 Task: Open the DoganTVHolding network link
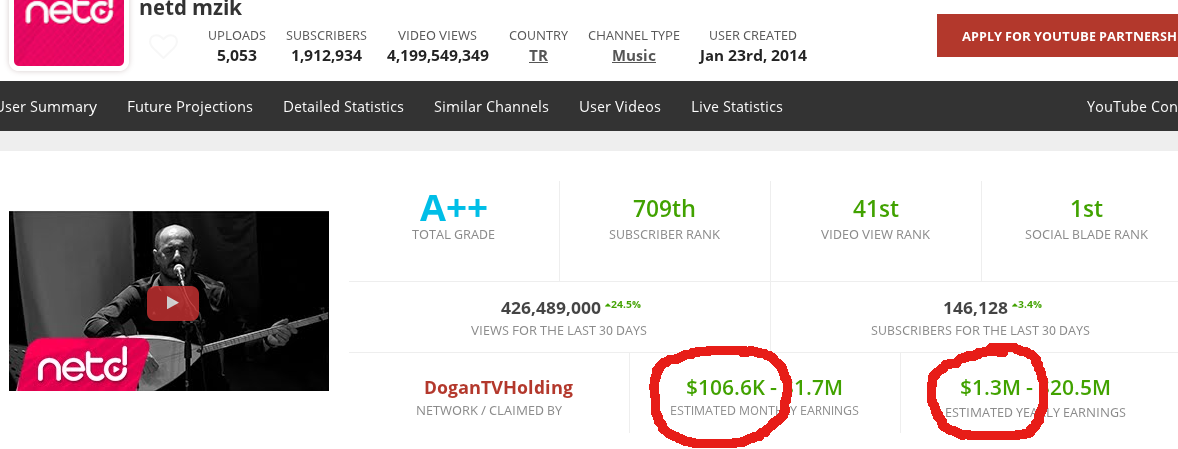(x=498, y=387)
